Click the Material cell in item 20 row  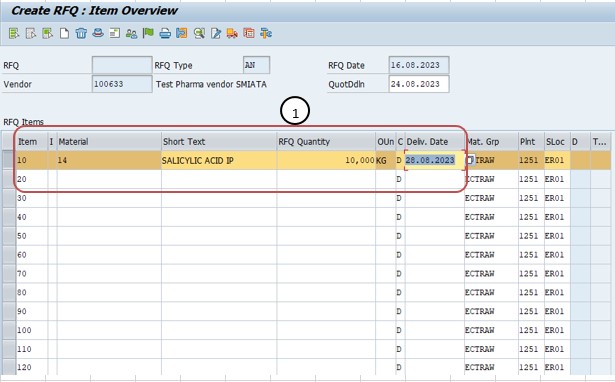109,179
